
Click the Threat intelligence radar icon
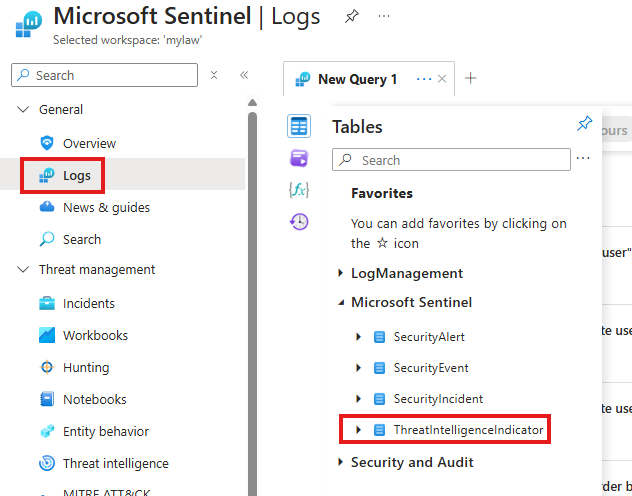[x=47, y=463]
